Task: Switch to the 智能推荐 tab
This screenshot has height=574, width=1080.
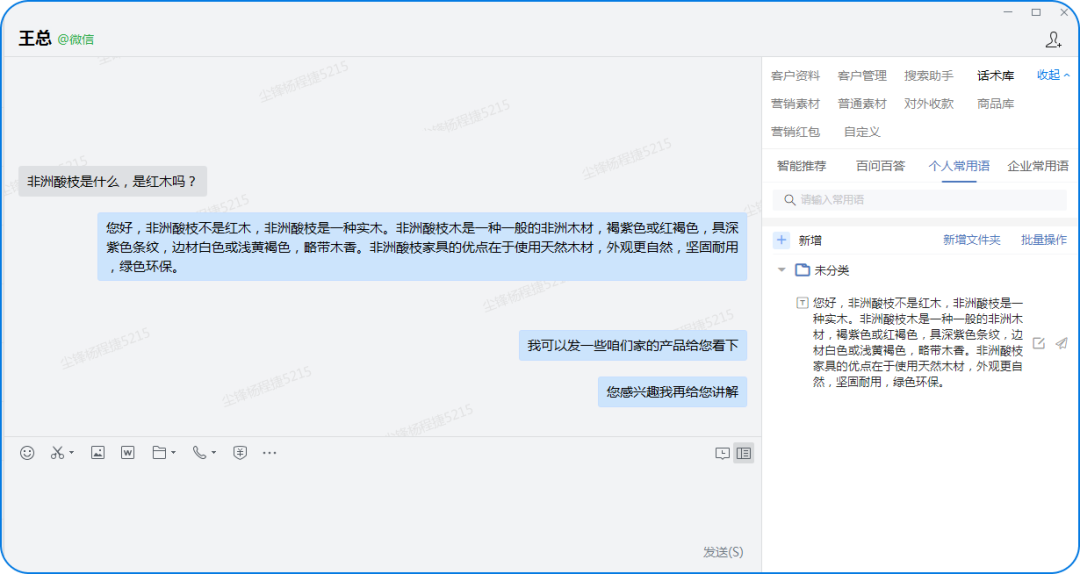Action: coord(801,166)
